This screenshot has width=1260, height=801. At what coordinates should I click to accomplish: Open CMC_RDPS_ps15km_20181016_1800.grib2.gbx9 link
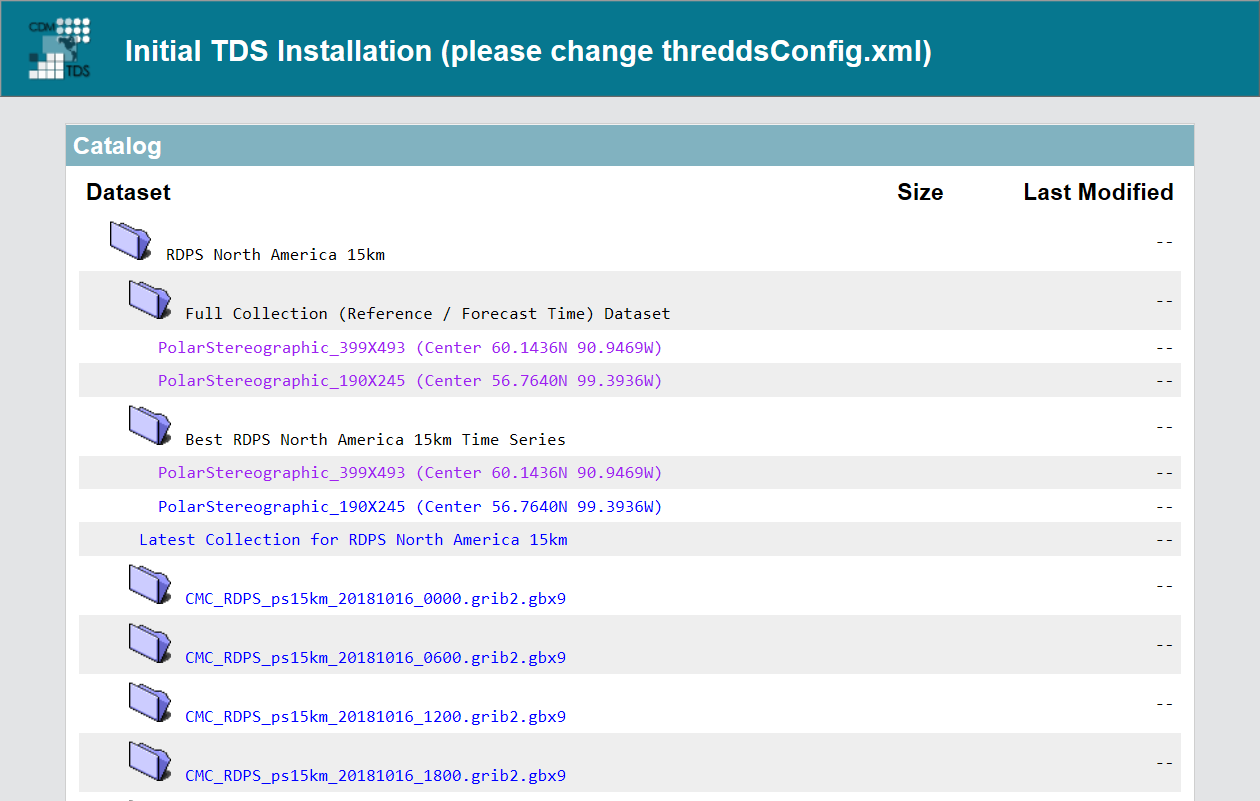375,777
